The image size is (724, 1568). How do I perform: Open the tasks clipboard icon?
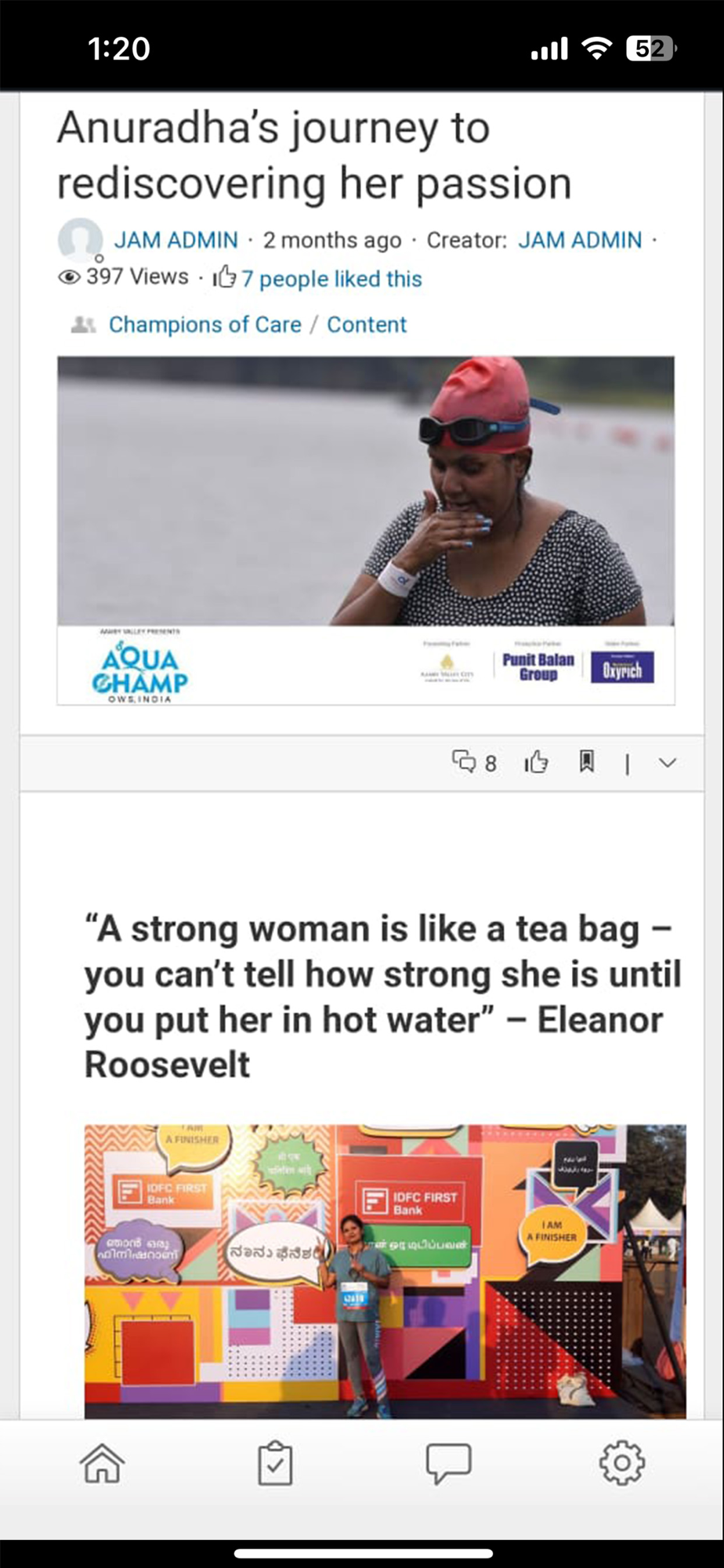pos(275,1463)
